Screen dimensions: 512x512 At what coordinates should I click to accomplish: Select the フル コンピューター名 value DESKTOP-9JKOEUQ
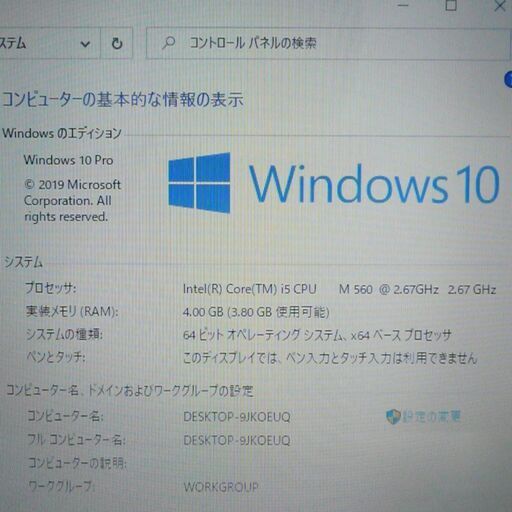click(237, 440)
